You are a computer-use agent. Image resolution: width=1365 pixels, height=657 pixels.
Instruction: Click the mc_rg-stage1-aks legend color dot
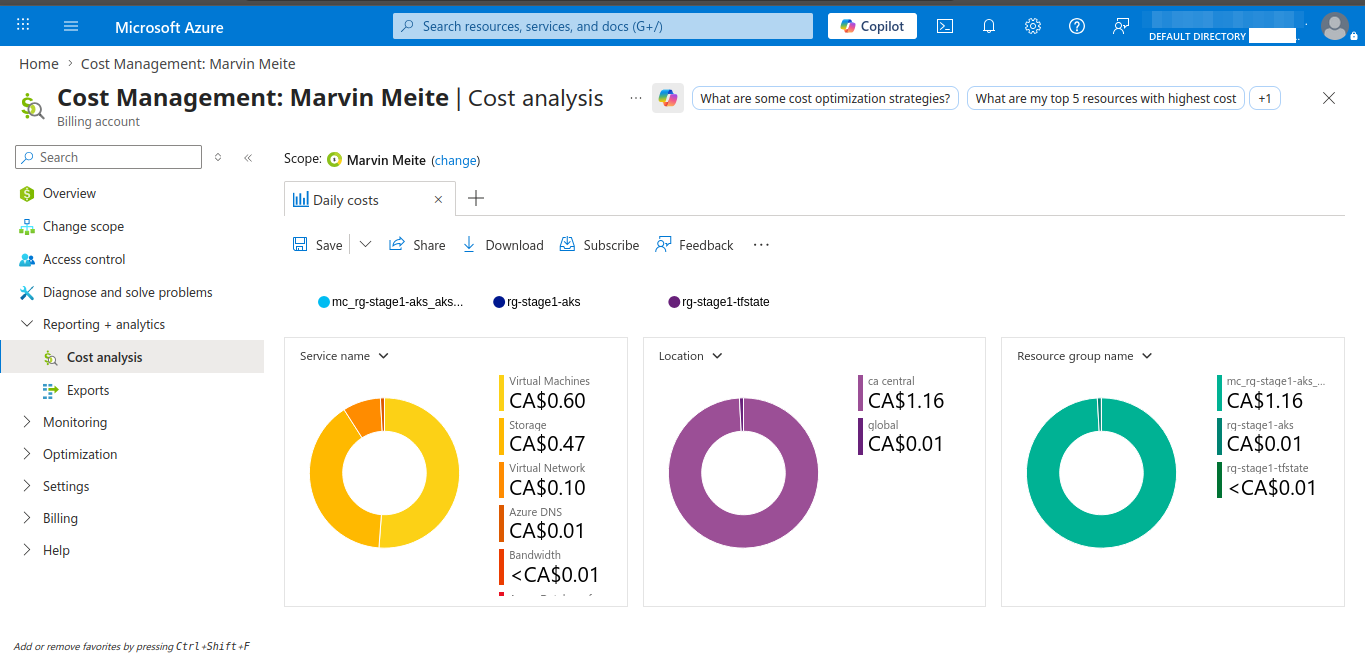click(323, 302)
